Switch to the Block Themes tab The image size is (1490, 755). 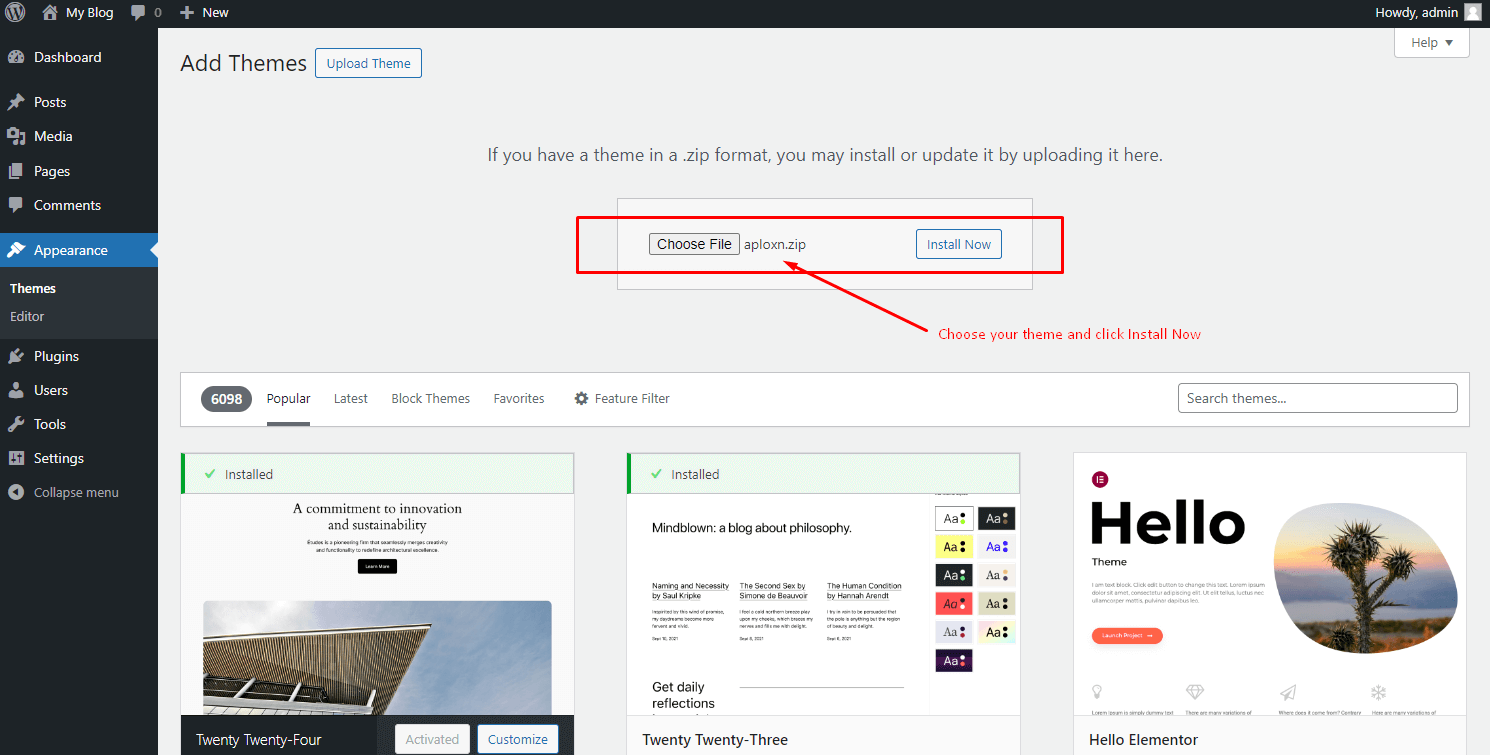click(x=430, y=398)
